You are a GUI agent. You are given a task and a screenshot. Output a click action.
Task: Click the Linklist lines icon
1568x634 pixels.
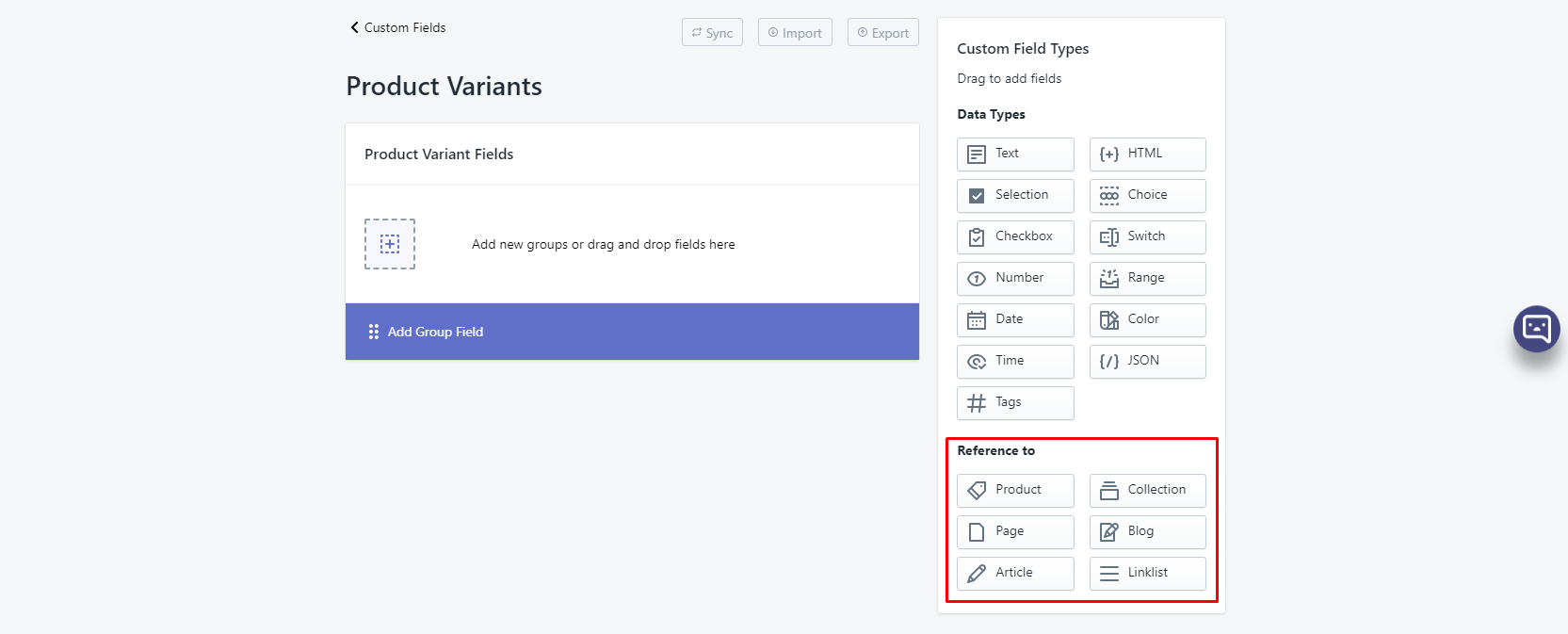pos(1109,573)
